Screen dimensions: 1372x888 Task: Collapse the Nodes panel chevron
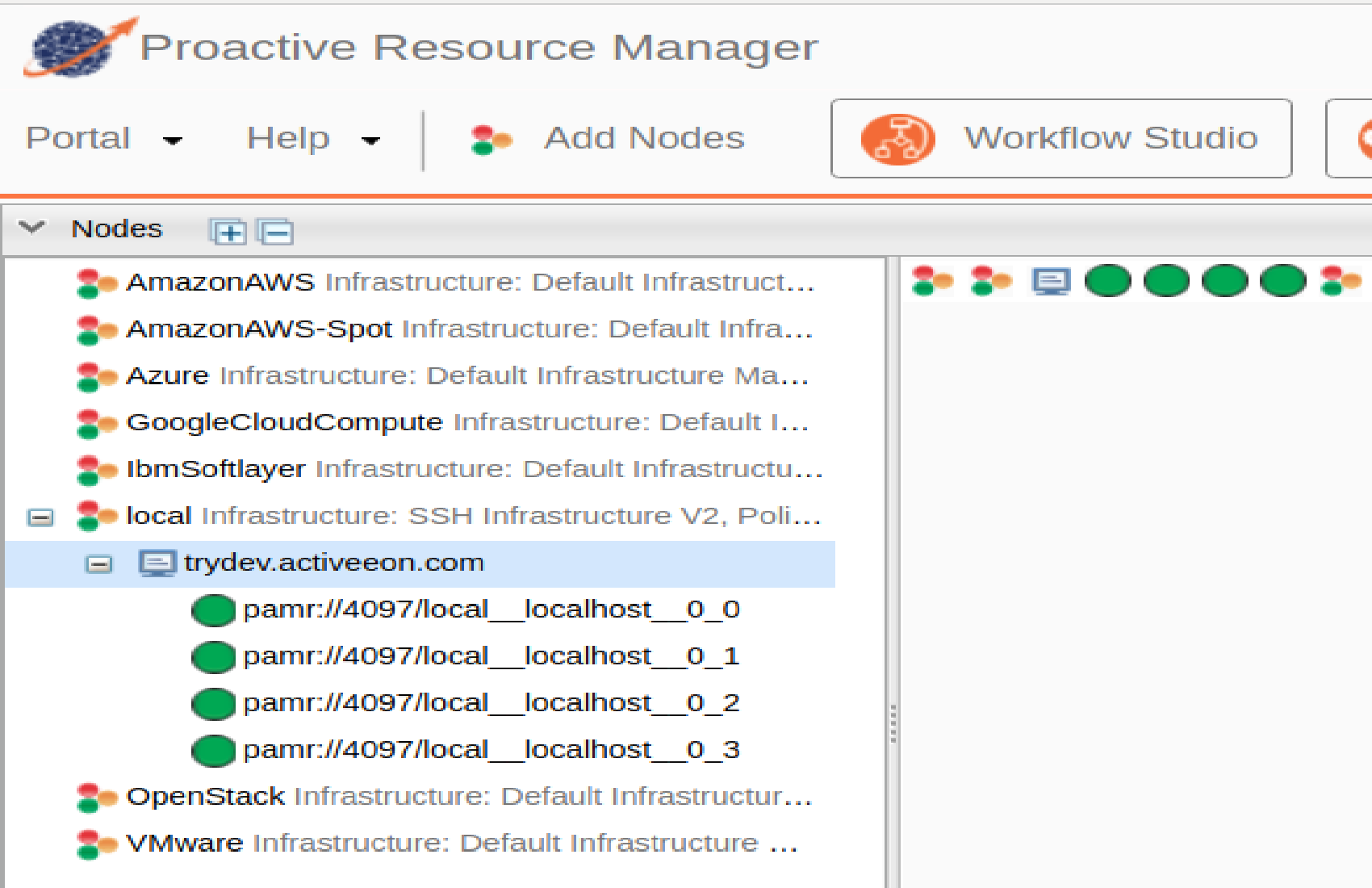(x=31, y=228)
